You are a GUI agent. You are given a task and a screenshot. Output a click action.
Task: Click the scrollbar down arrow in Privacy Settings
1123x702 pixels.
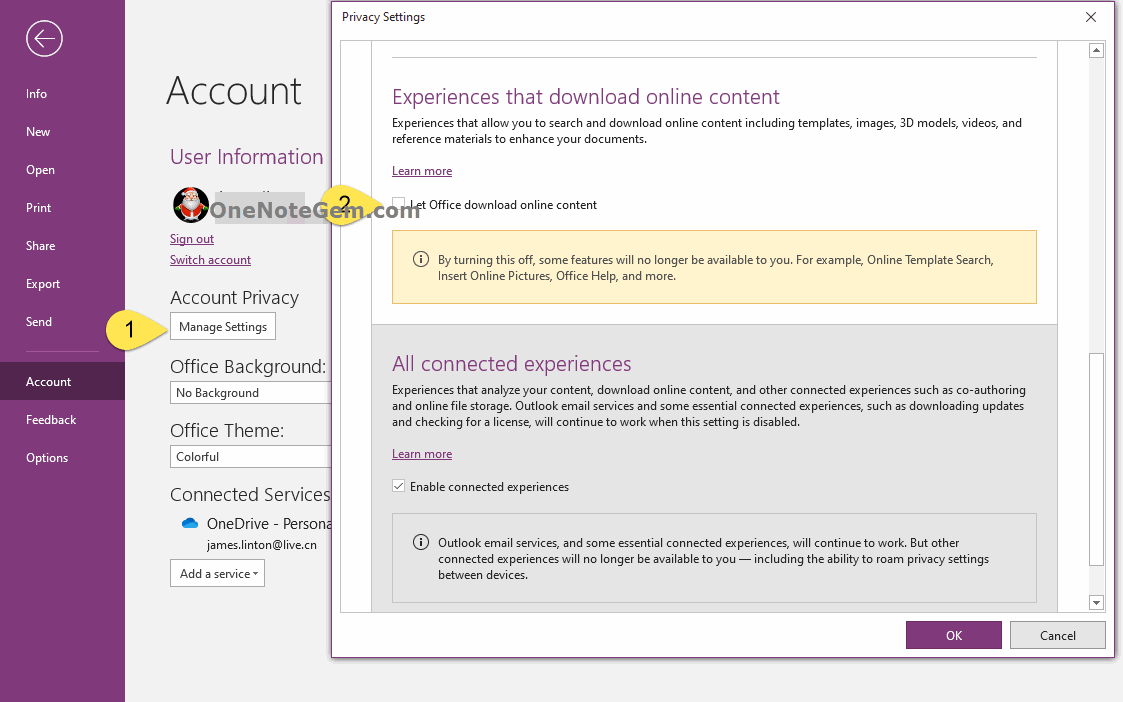[1097, 602]
